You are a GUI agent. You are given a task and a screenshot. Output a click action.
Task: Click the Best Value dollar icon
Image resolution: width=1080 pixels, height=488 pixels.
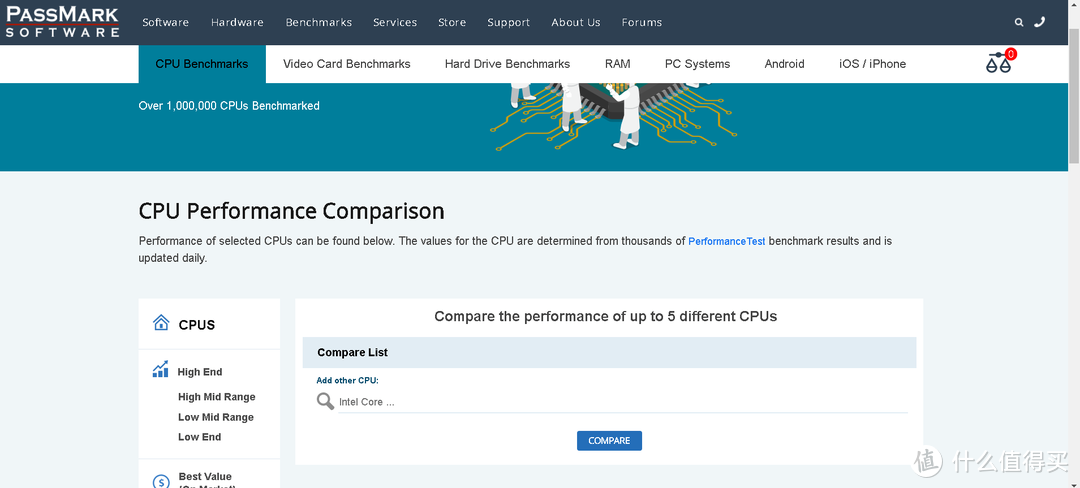(x=160, y=481)
